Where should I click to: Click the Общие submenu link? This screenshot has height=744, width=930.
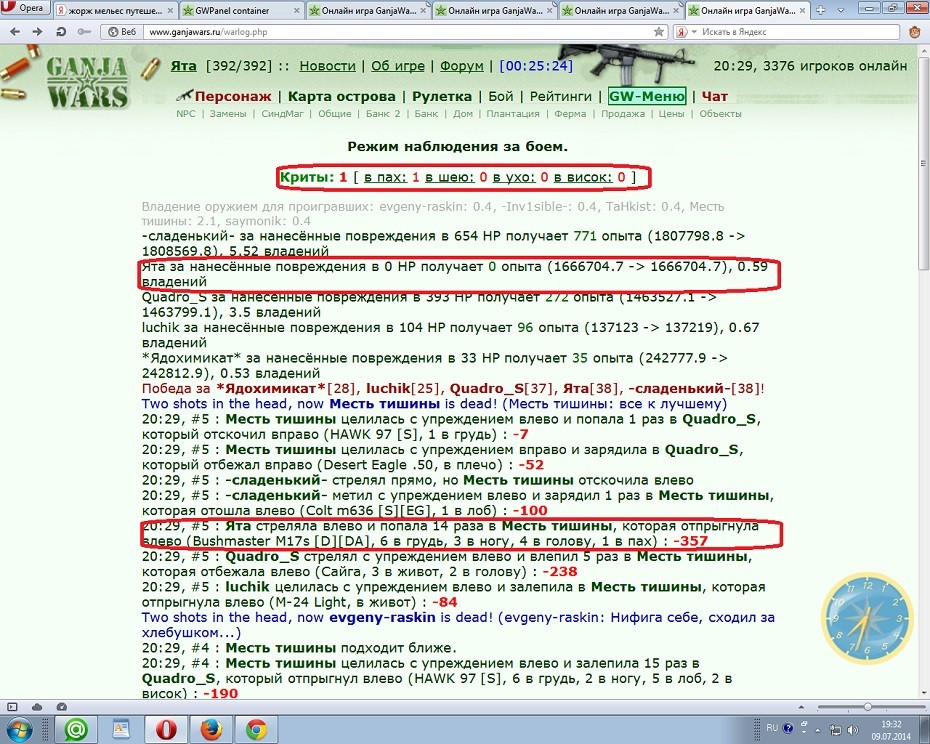(335, 114)
